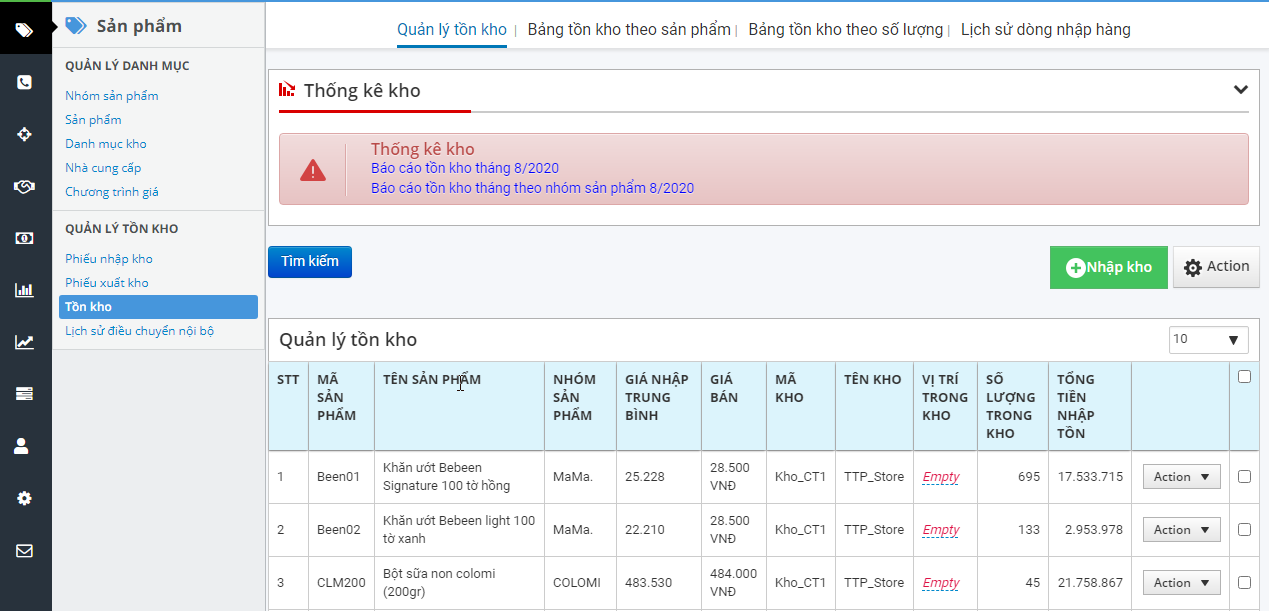The width and height of the screenshot is (1269, 611).
Task: Tick the checkbox for row CLM200
Action: [1244, 582]
